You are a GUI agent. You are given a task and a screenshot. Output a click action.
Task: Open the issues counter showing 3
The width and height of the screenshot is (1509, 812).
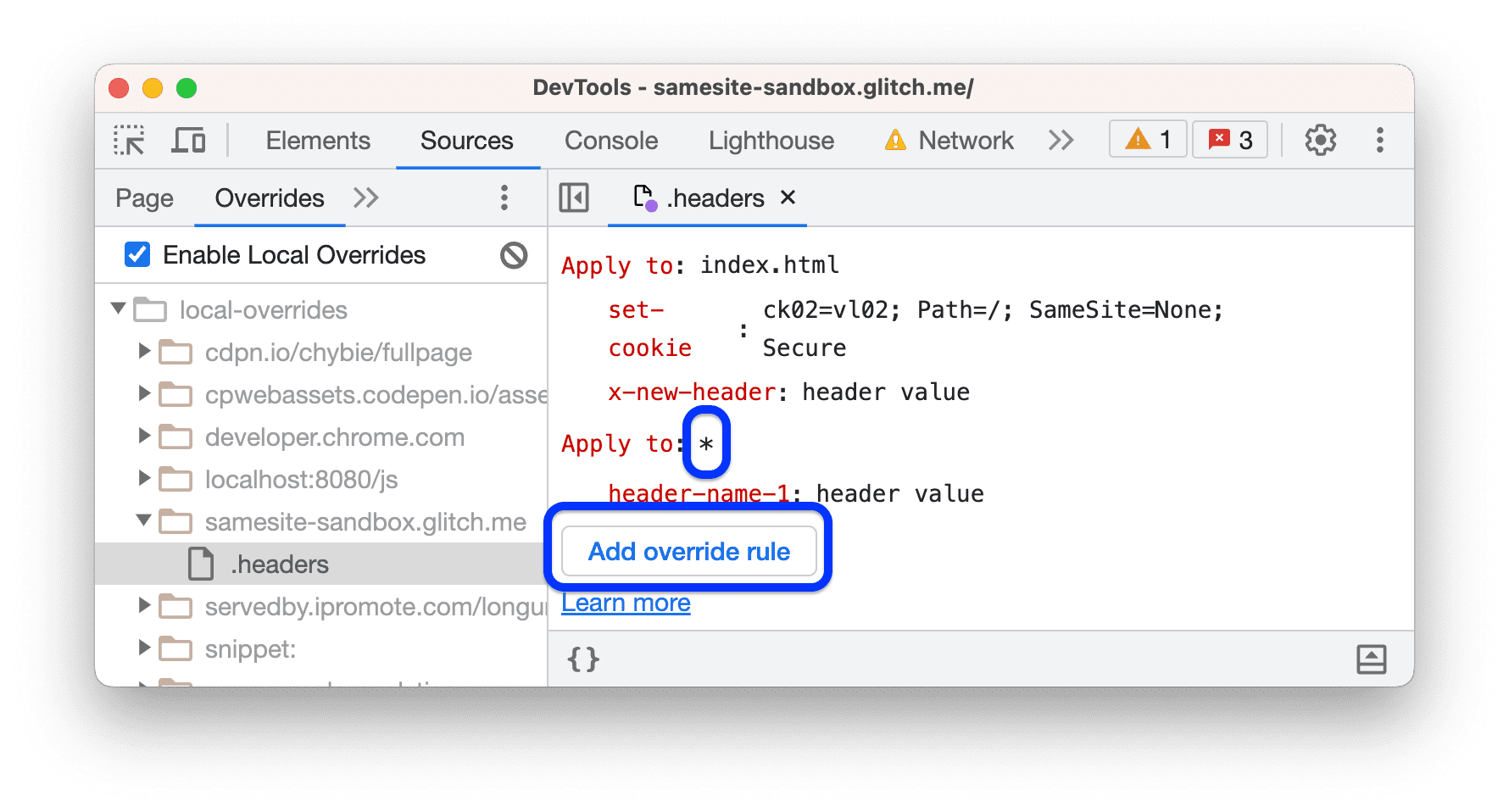1229,139
